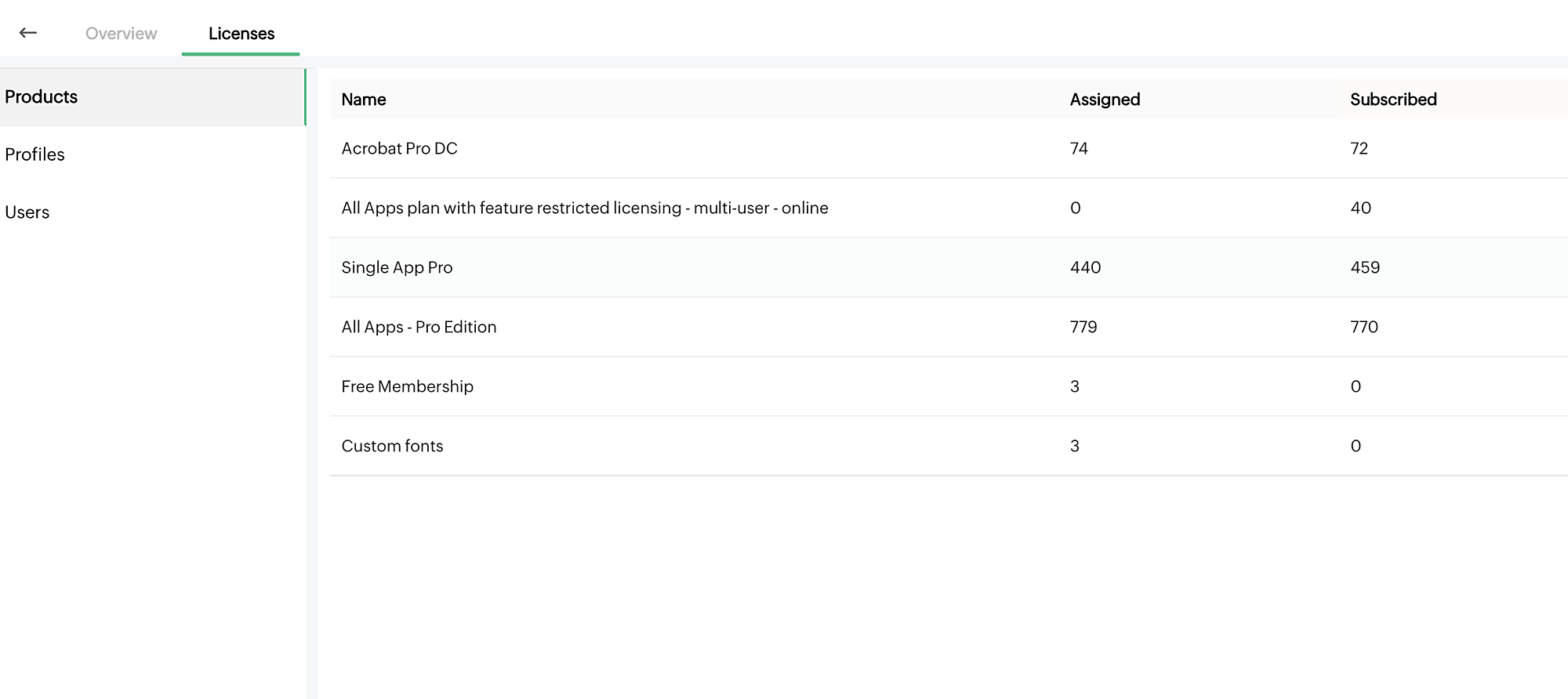Click the Custom fonts product

393,447
